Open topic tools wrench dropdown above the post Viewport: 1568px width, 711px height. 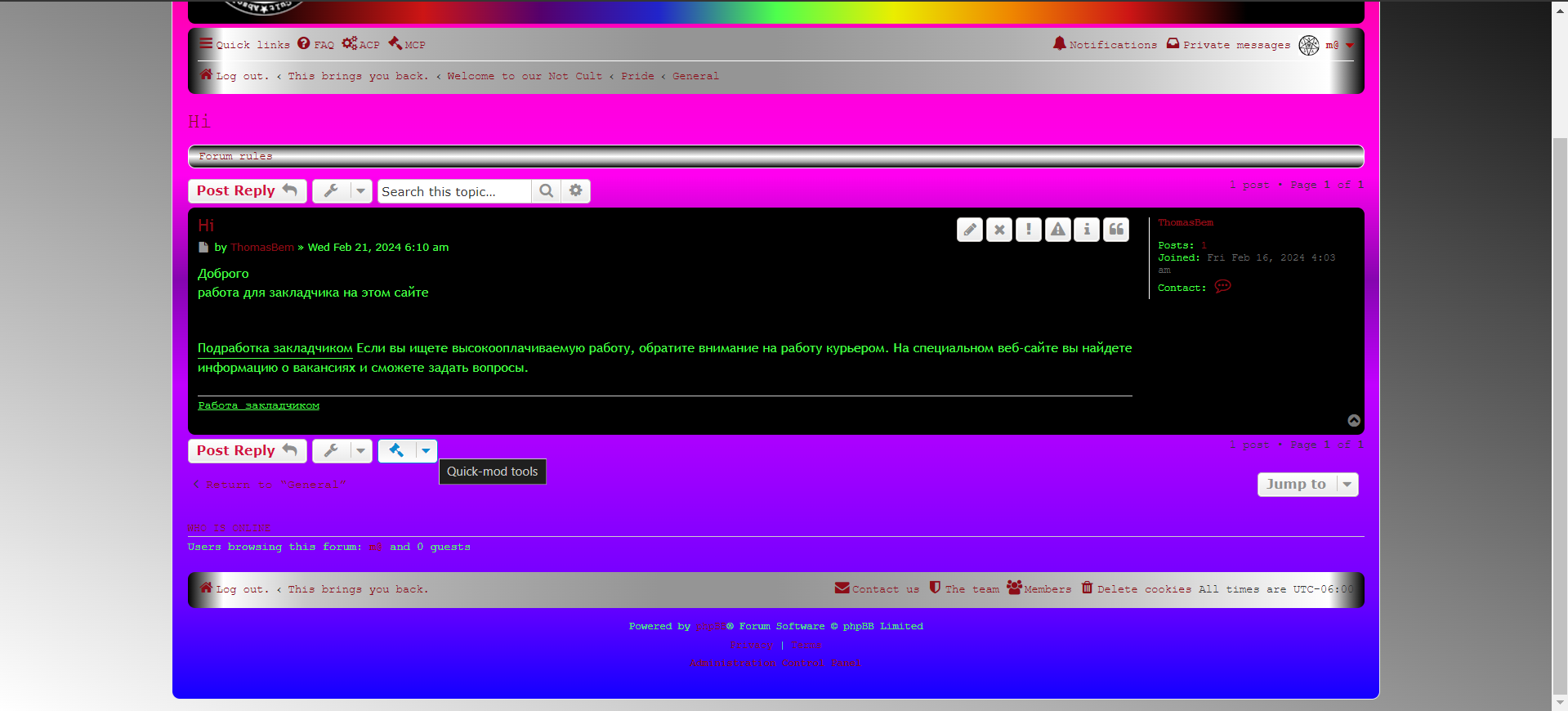[342, 191]
